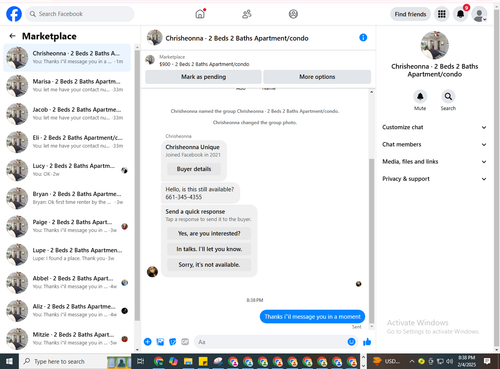
Task: Open Windows Start menu
Action: [x=9, y=361]
